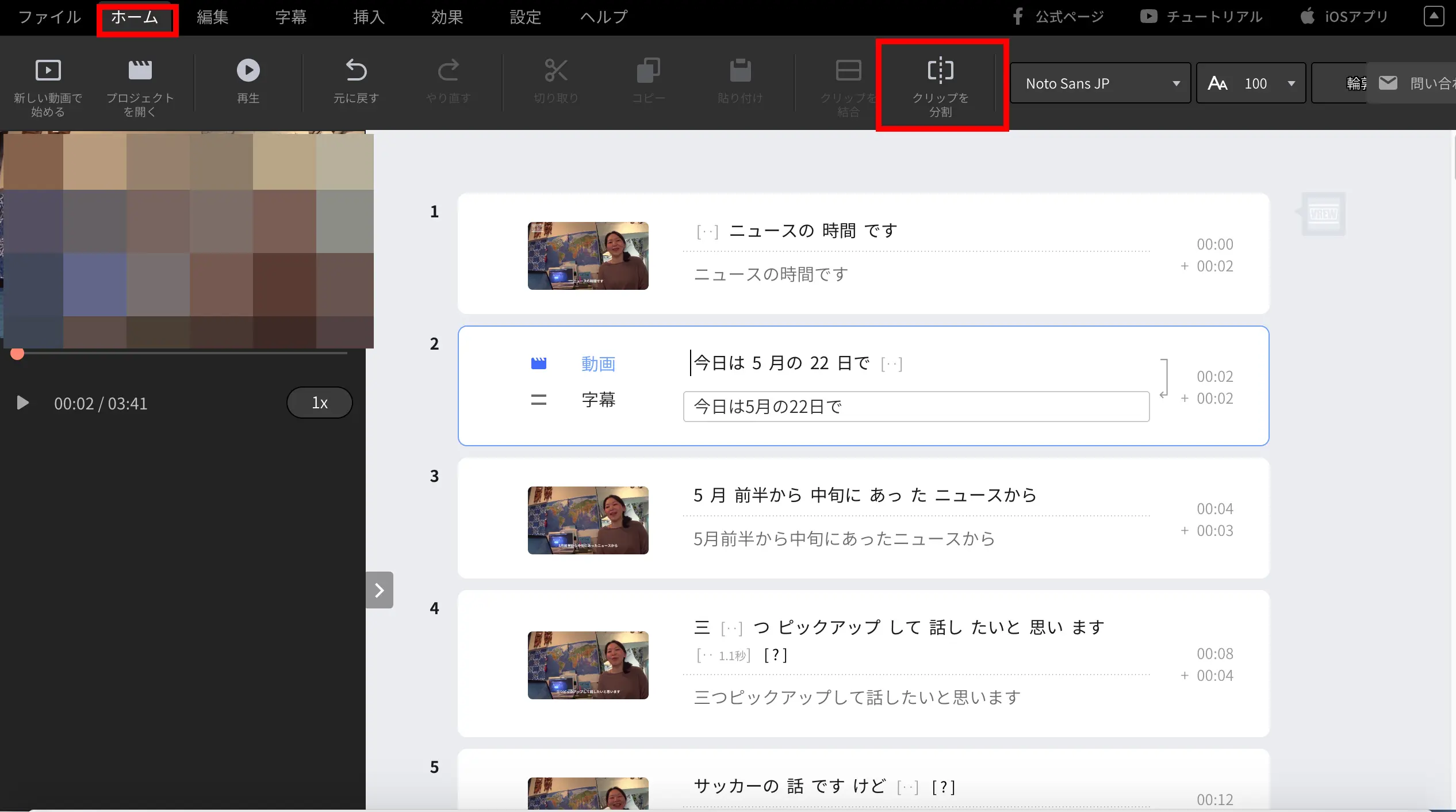Expand the side panel with the chevron
Image resolution: width=1456 pixels, height=812 pixels.
coord(380,589)
